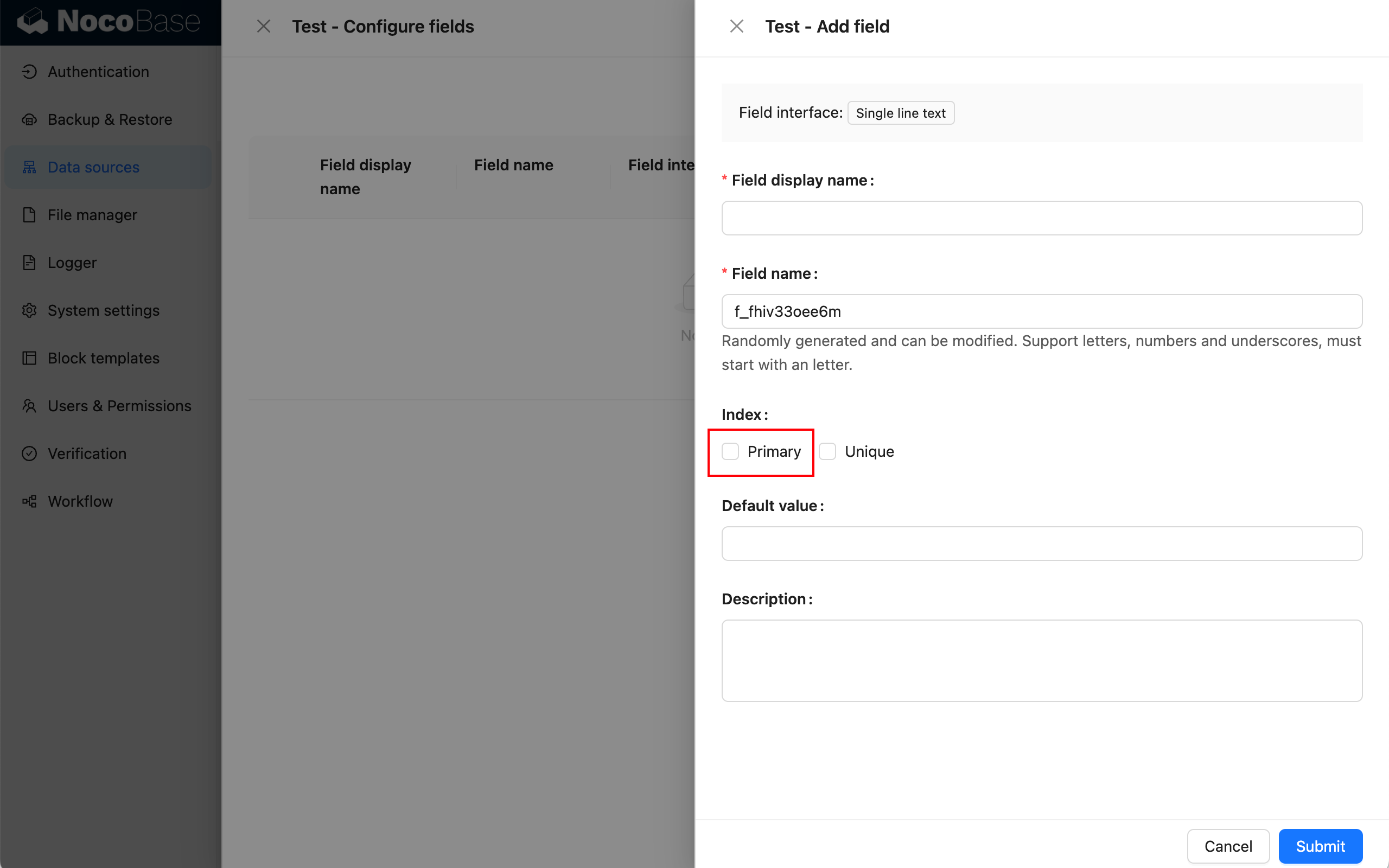
Task: Click Default value input field
Action: 1041,543
